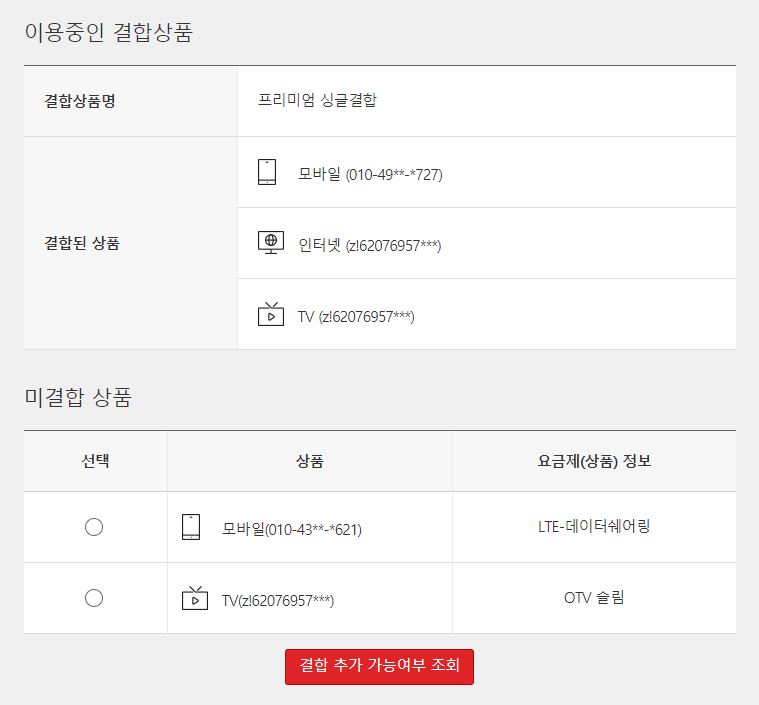
Task: Select the radio button for 모바일(010-43**-*621)
Action: (x=94, y=527)
